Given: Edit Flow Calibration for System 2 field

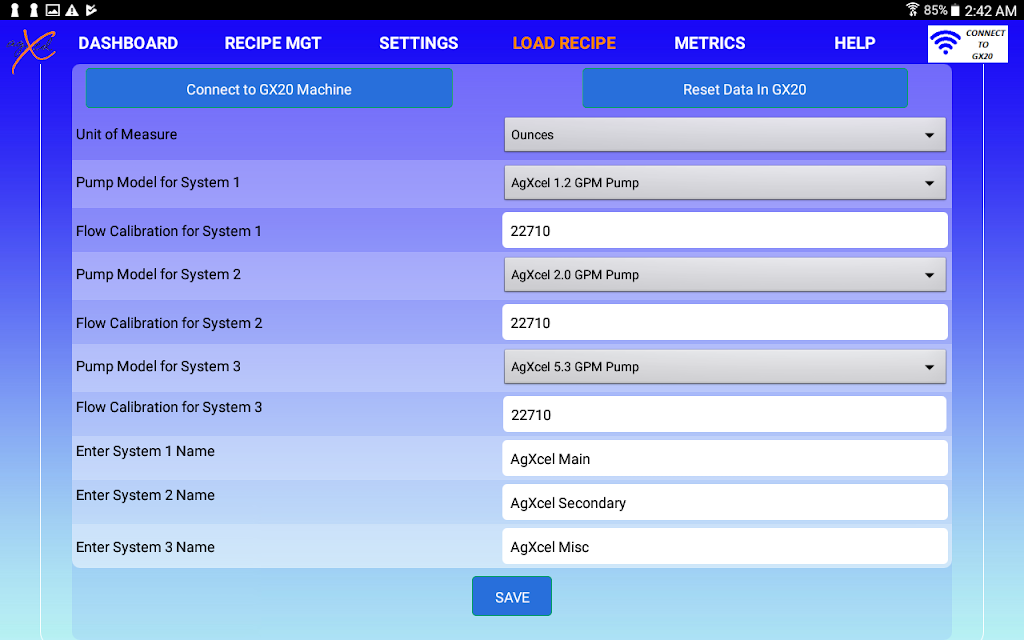Looking at the screenshot, I should [725, 323].
